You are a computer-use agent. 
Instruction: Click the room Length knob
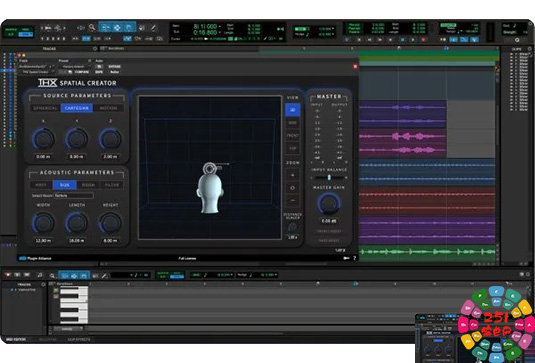pos(76,223)
